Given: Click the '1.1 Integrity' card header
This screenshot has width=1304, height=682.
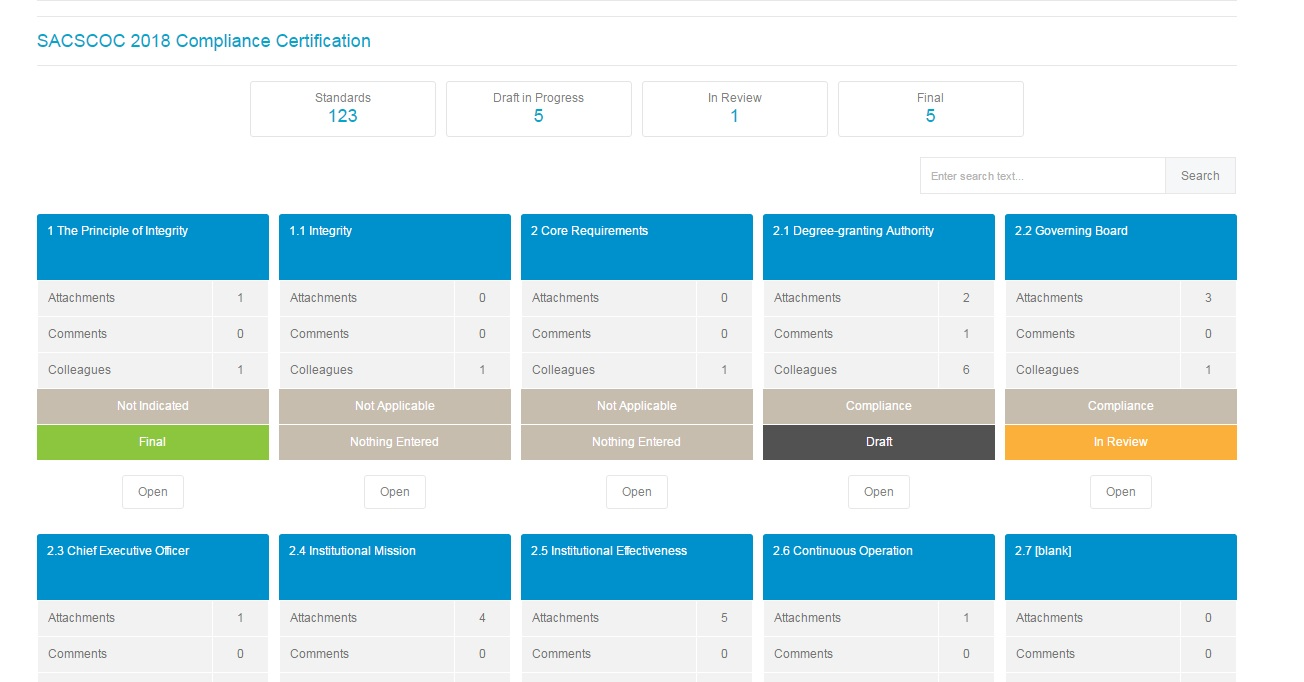Looking at the screenshot, I should pyautogui.click(x=395, y=247).
